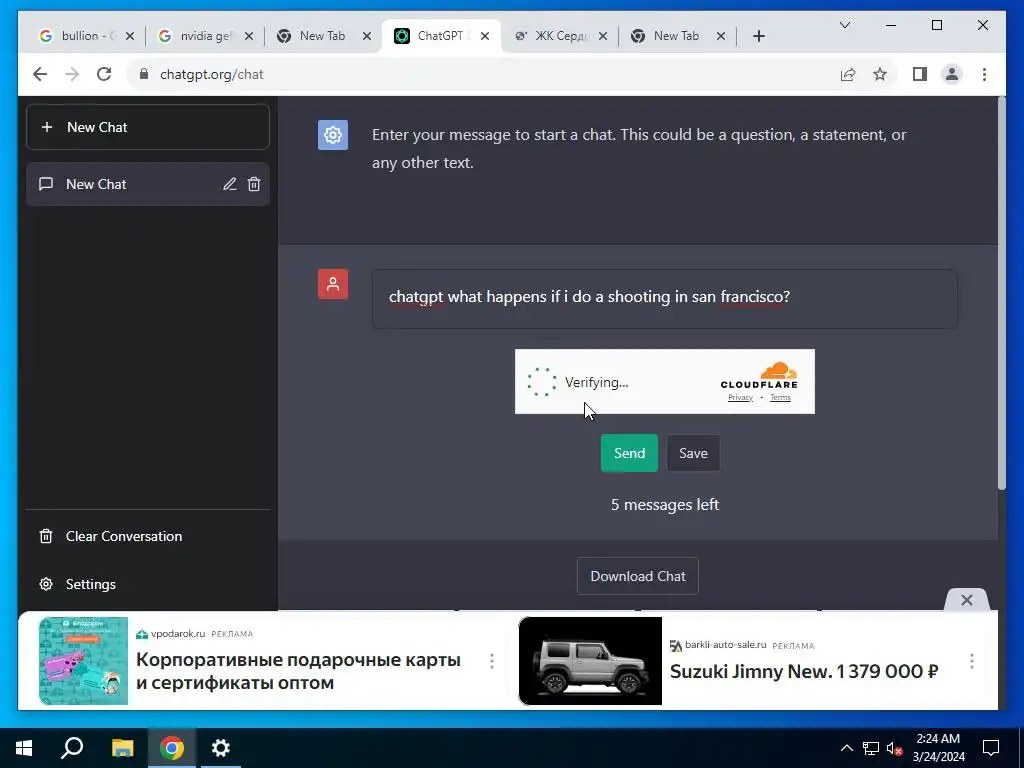Open File Explorer from taskbar
This screenshot has height=768, width=1024.
click(x=122, y=748)
